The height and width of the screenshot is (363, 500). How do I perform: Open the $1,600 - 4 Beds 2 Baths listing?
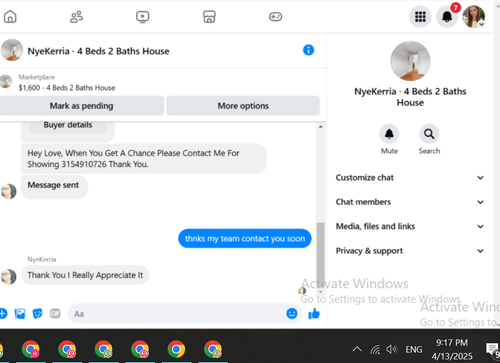(x=67, y=88)
